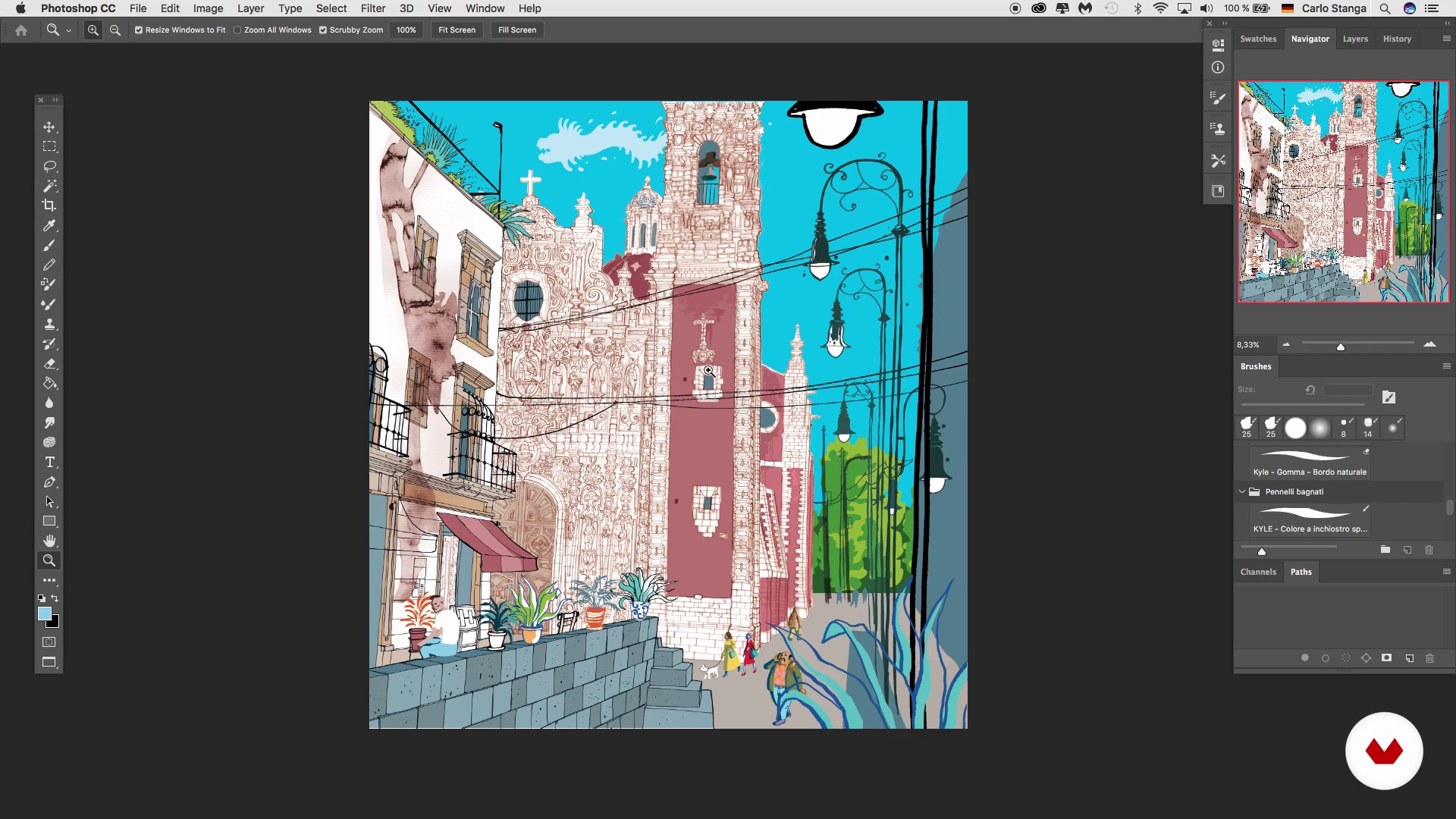This screenshot has height=819, width=1456.
Task: Select the Type tool
Action: [x=49, y=462]
